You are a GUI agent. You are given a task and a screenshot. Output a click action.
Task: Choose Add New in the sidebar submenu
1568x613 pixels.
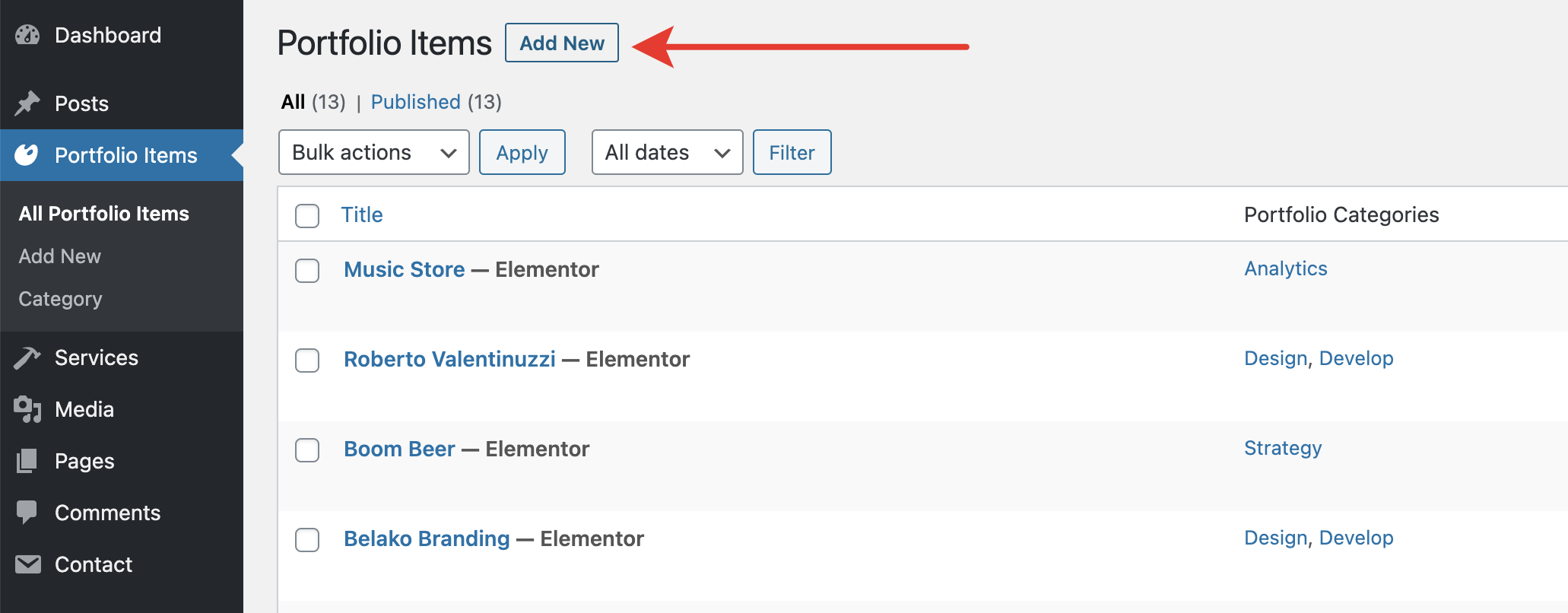pos(59,256)
